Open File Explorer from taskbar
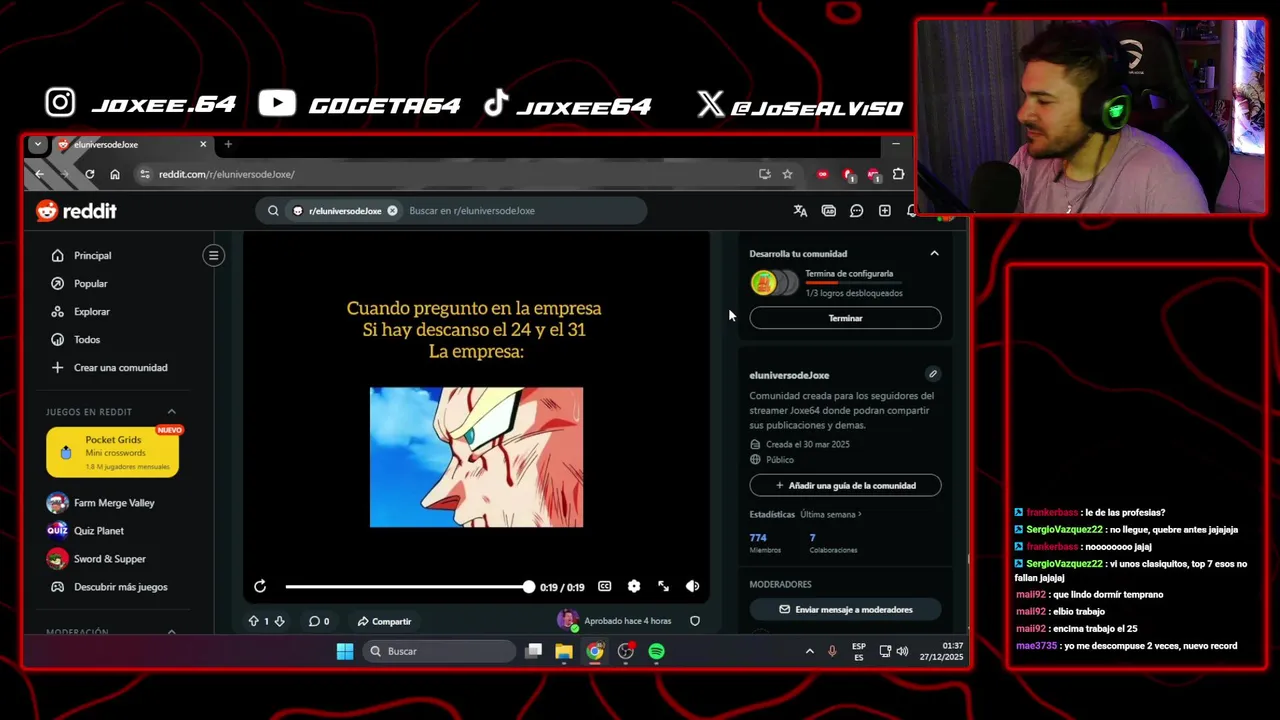Screen dimensions: 1280x720 564,651
